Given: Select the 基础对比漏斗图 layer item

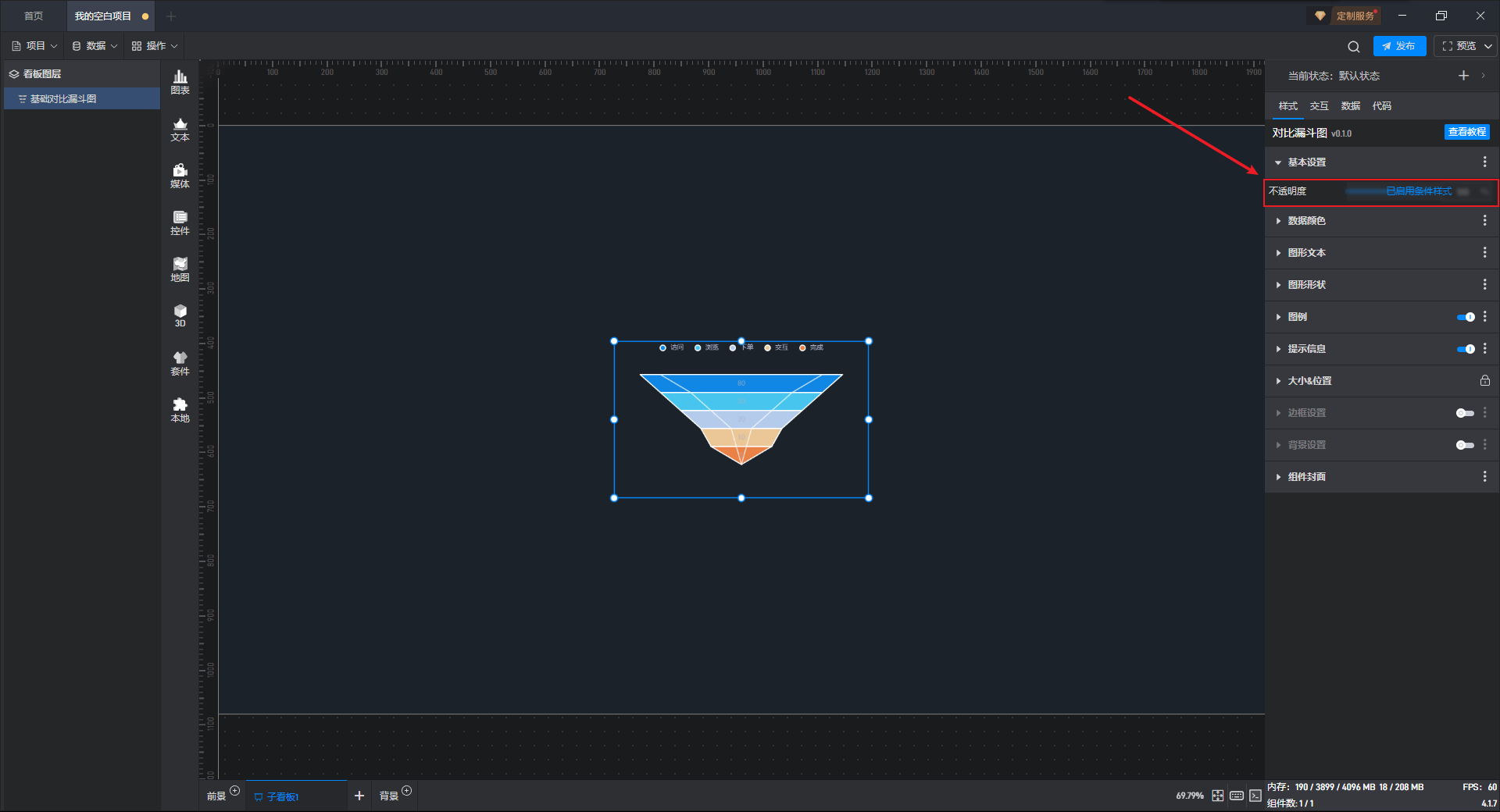Looking at the screenshot, I should (x=63, y=99).
